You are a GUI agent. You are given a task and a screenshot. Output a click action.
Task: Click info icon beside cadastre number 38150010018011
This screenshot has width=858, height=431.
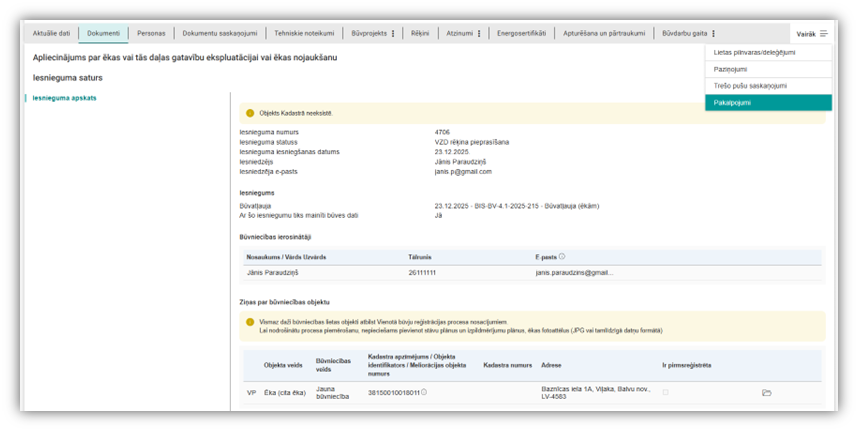pyautogui.click(x=424, y=392)
